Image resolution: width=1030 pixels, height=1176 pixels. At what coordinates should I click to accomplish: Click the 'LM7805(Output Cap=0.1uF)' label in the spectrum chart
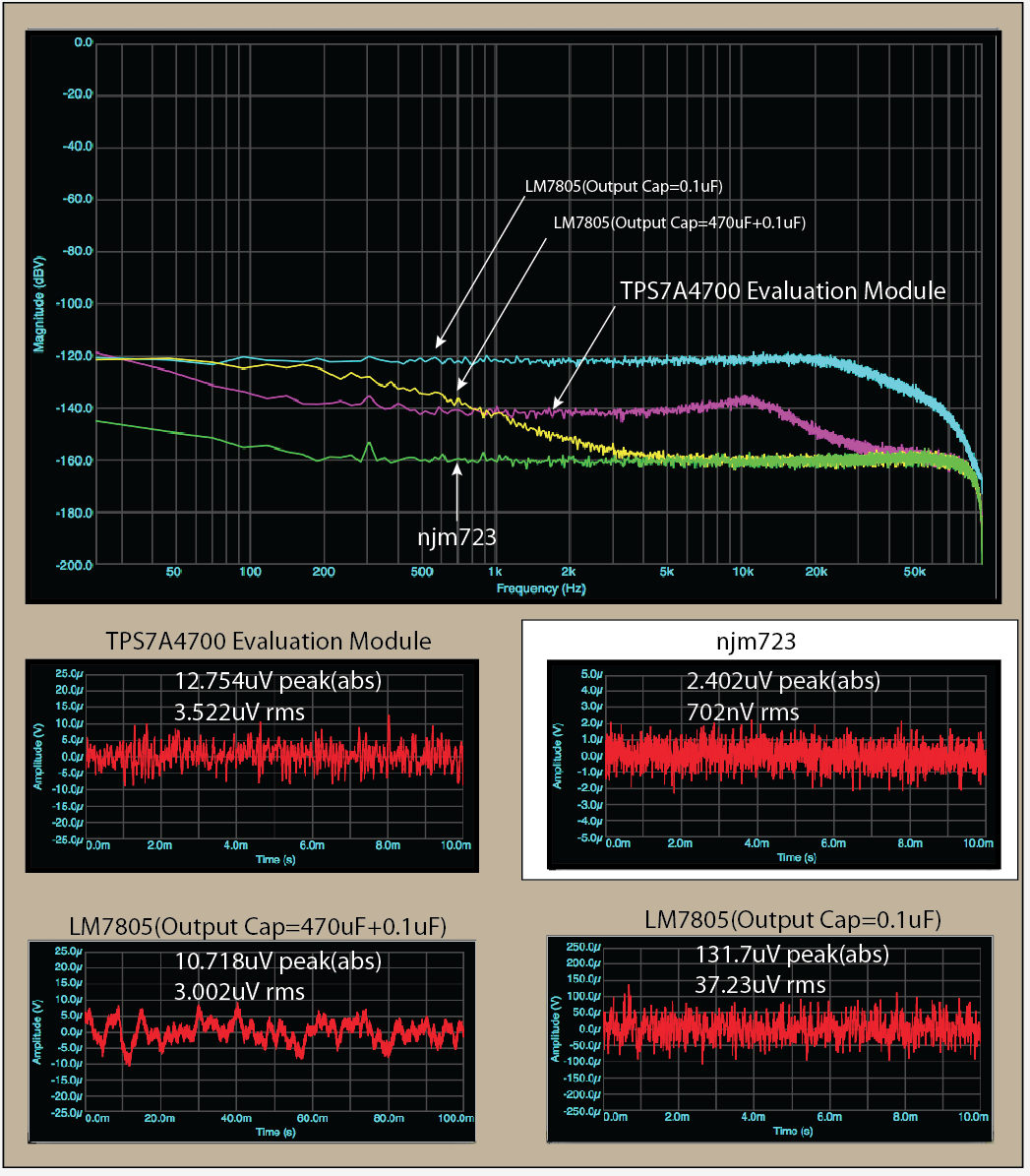click(x=624, y=186)
